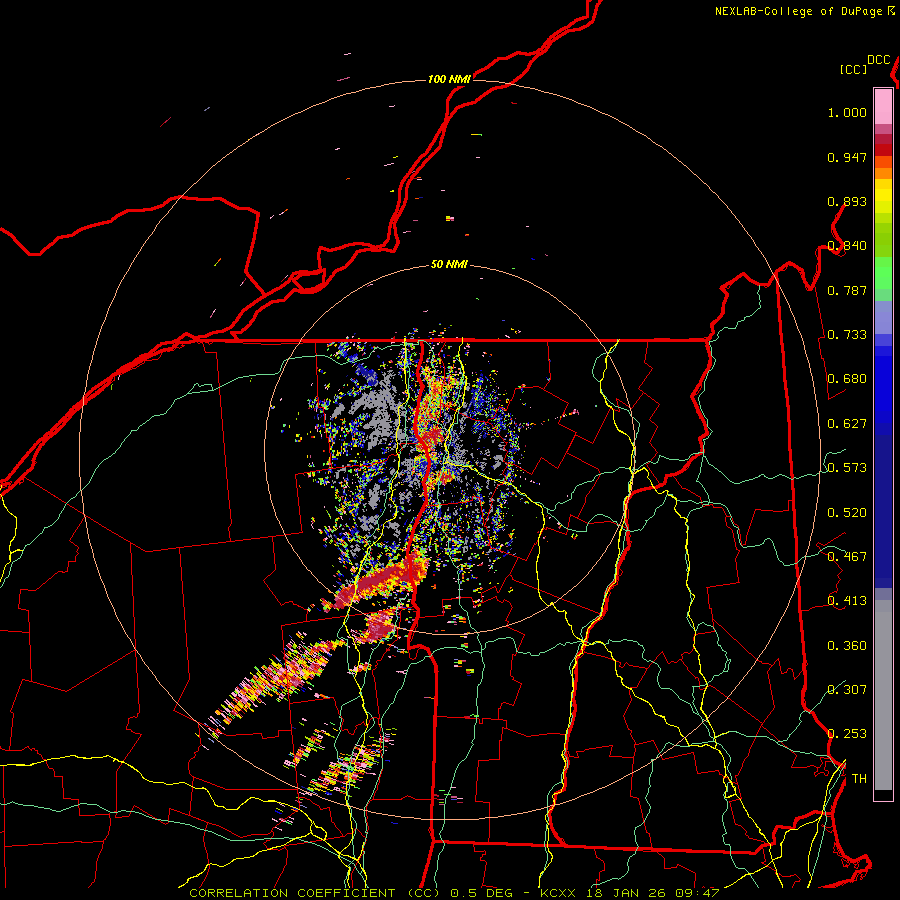
Task: Select the 0.840 legend value
Action: 847,246
